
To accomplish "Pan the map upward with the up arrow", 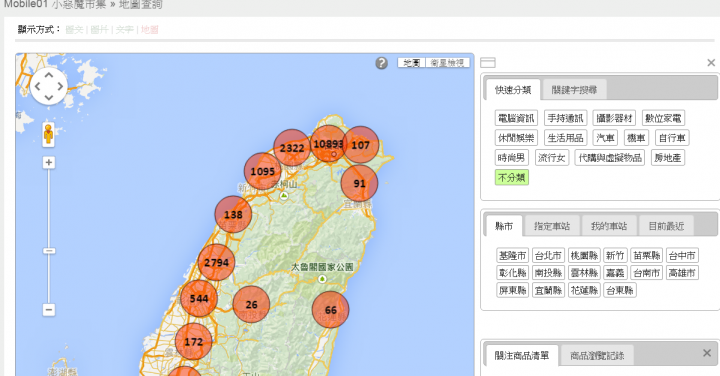I will 49,74.
